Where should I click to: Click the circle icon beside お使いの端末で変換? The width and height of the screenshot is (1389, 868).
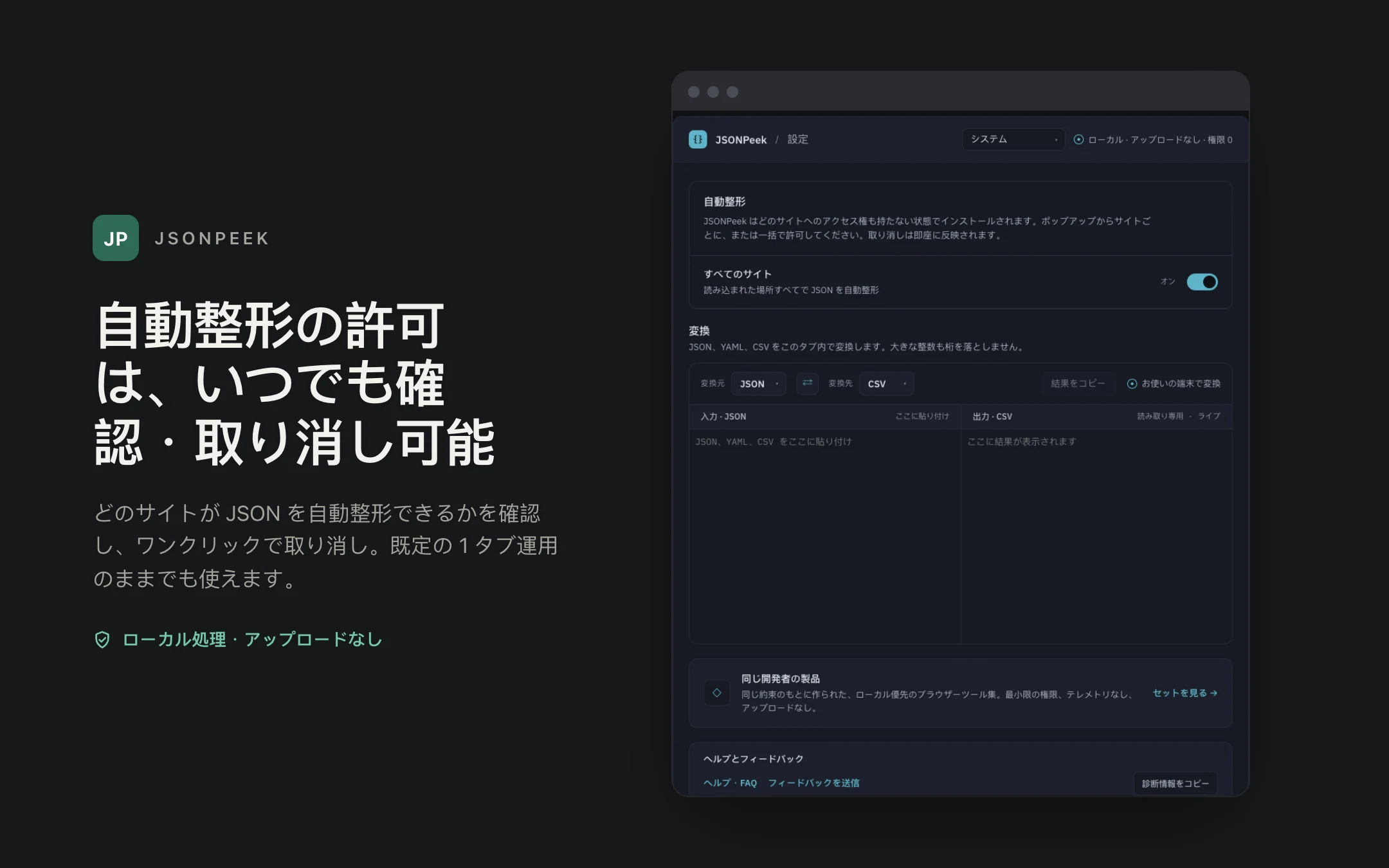[1132, 384]
